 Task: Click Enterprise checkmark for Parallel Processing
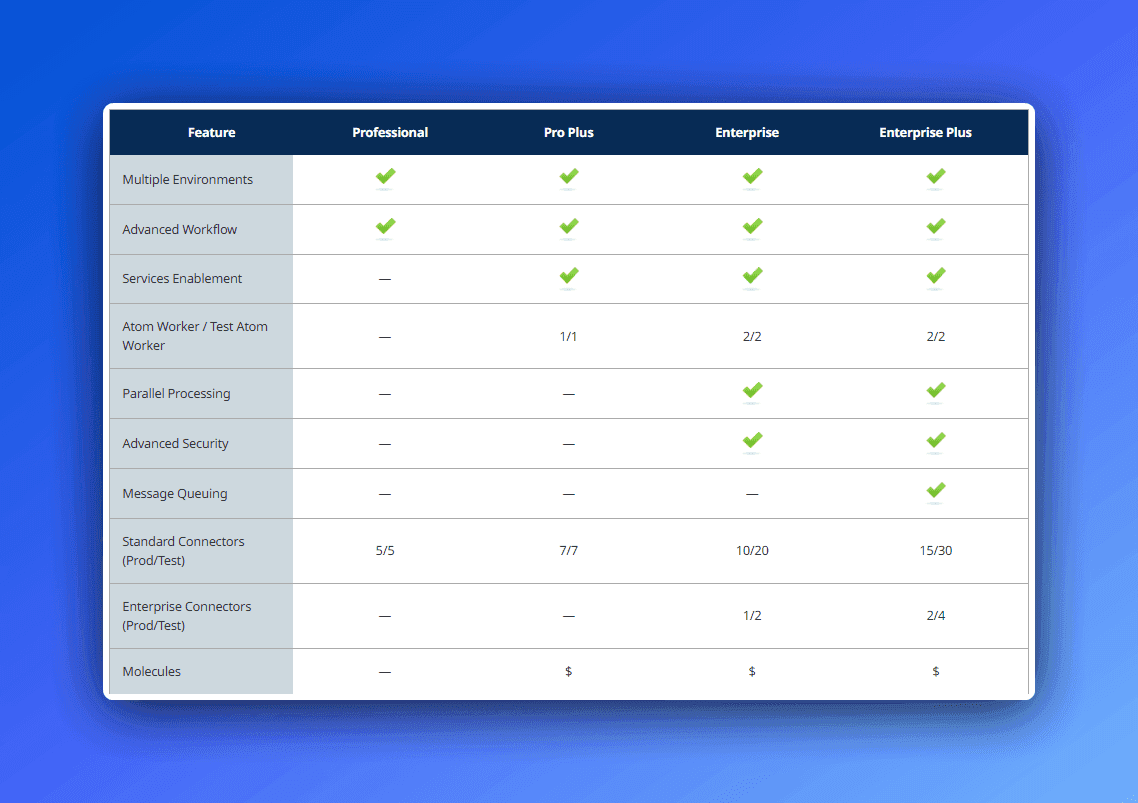click(752, 391)
